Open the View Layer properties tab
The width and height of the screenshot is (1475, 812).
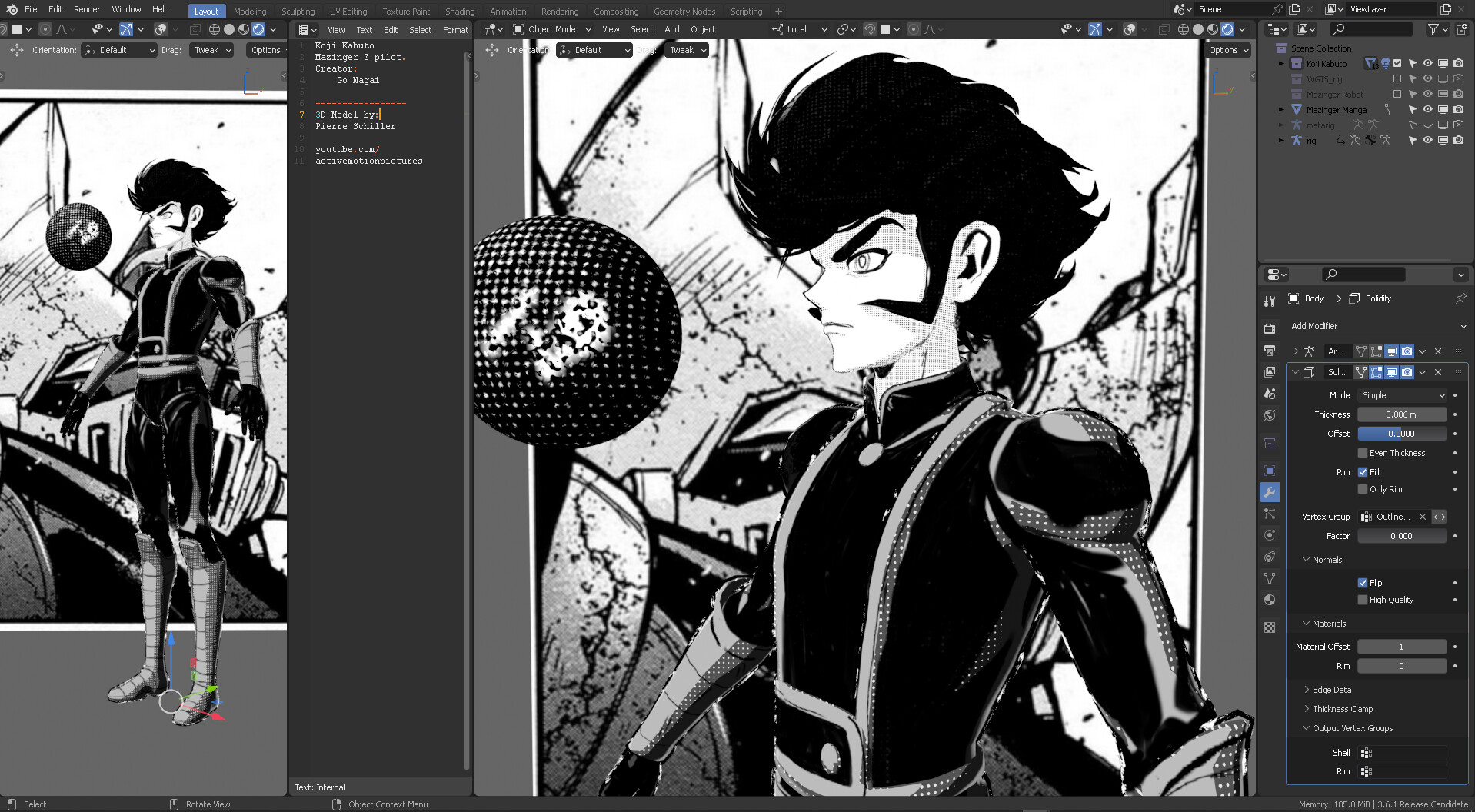pos(1270,371)
